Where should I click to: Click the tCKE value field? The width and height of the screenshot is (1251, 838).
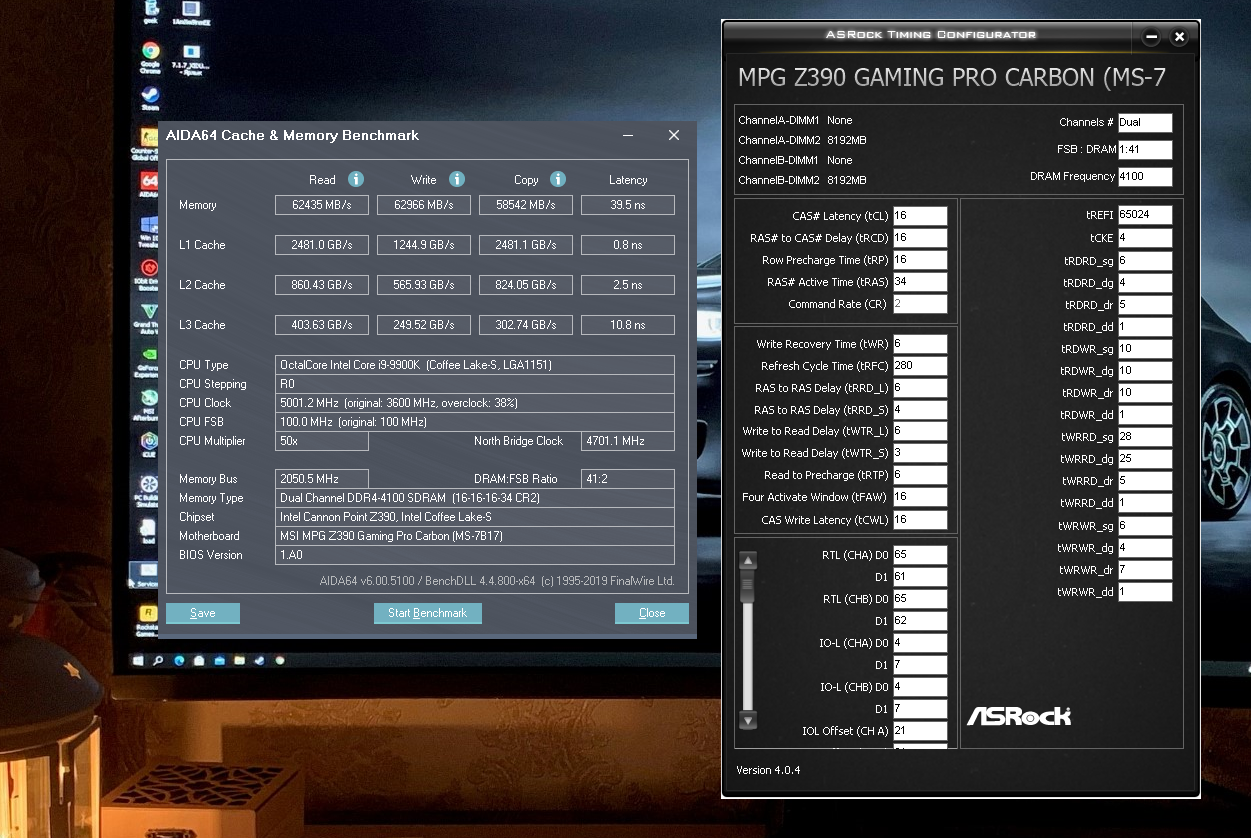(x=1145, y=238)
